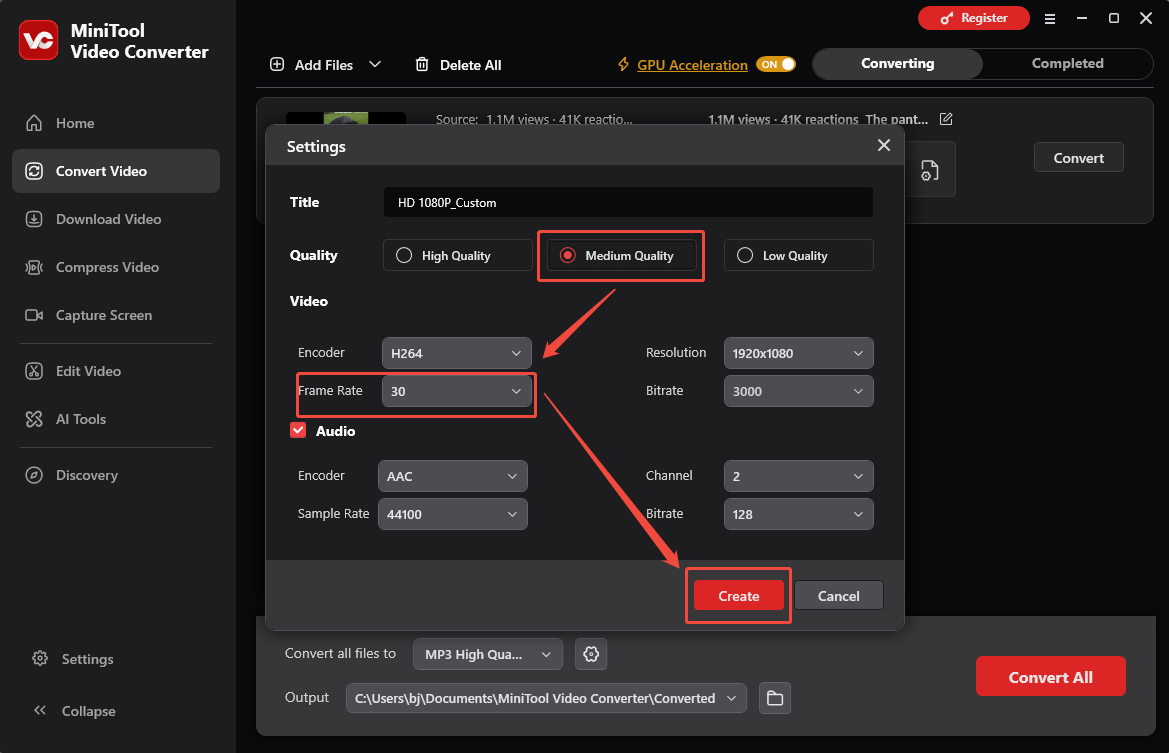Open Home in the sidebar

point(116,123)
